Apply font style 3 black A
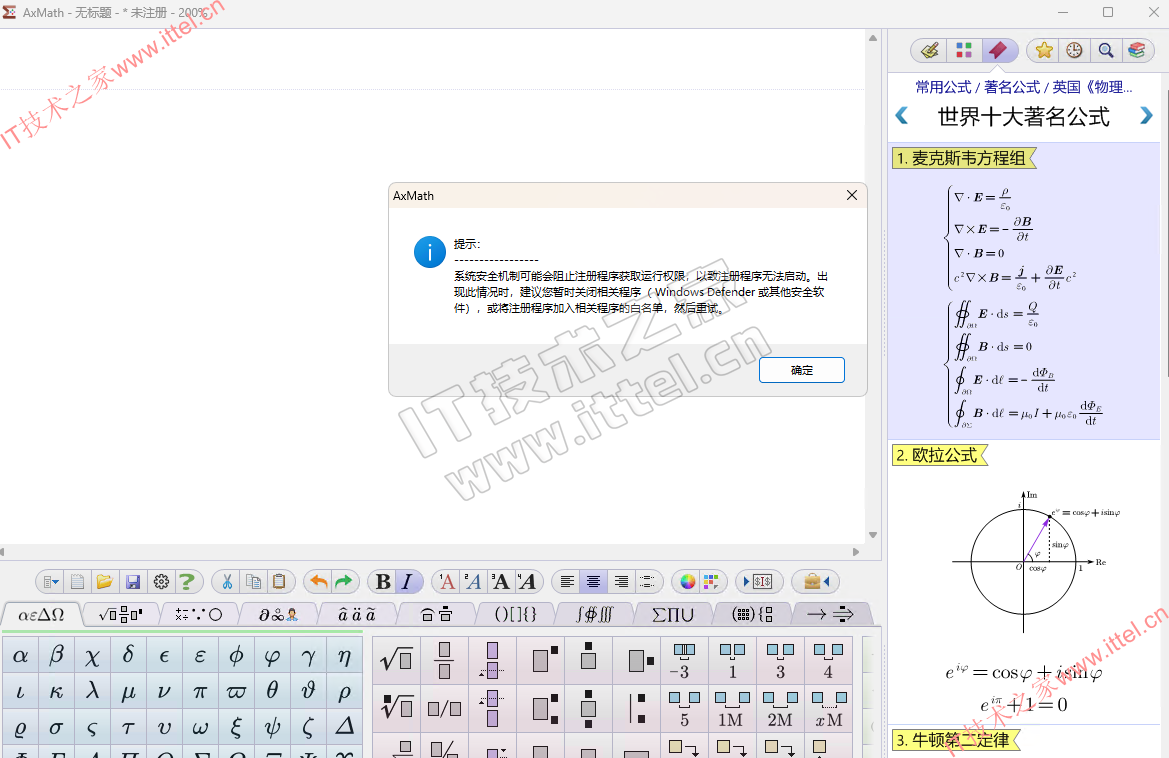This screenshot has height=758, width=1169. point(501,581)
